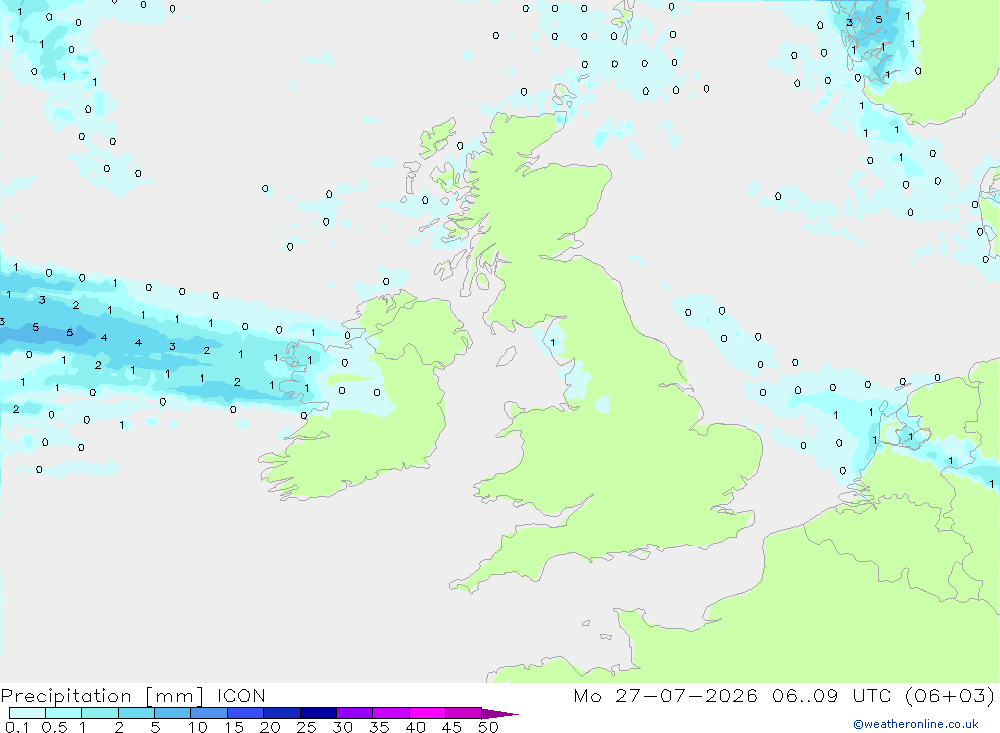
Task: Click the "45" legend scale label
Action: click(452, 727)
